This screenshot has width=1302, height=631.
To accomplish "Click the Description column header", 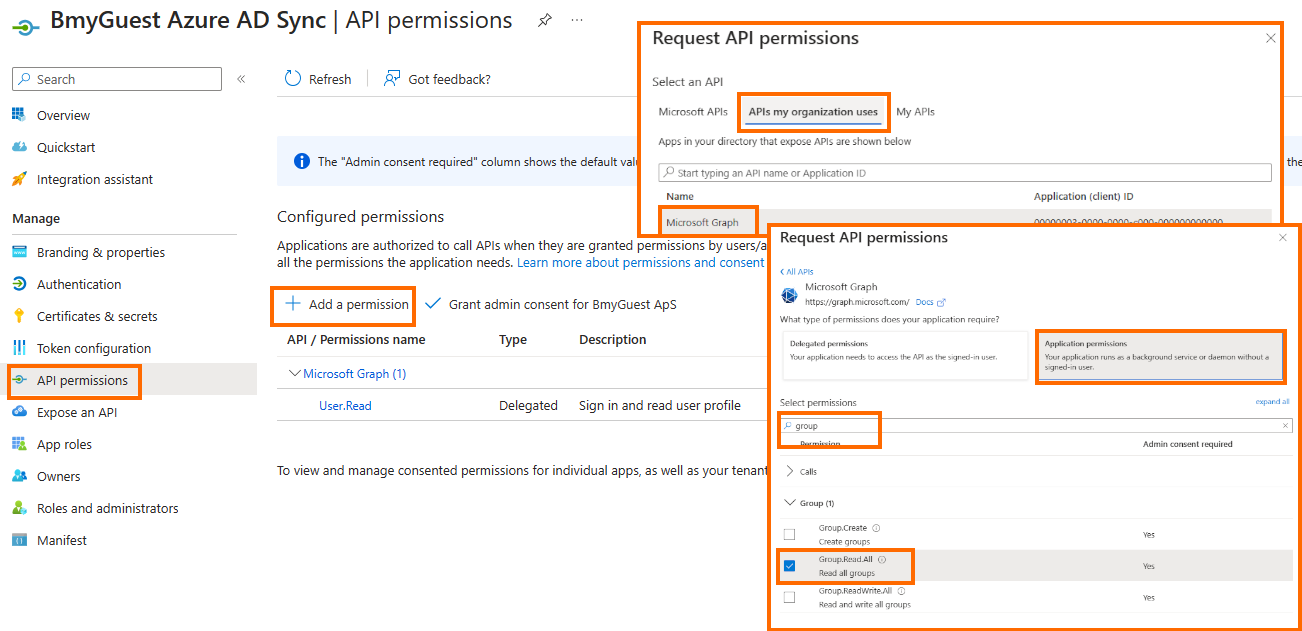I will (x=613, y=340).
